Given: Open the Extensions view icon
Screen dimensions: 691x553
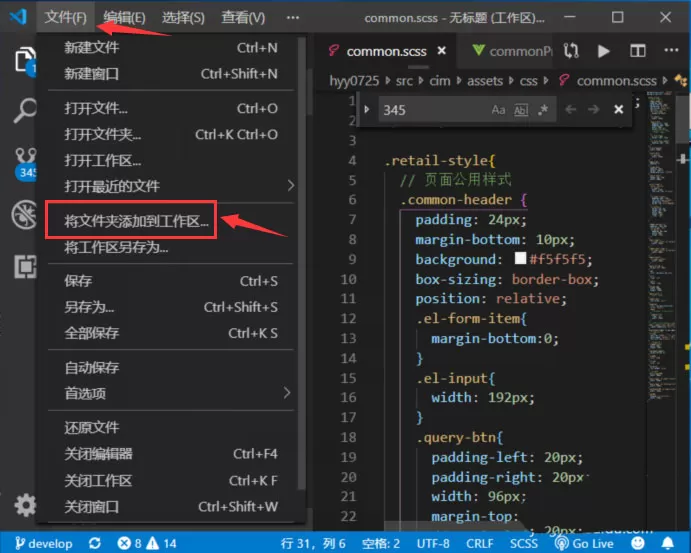Looking at the screenshot, I should (x=25, y=266).
